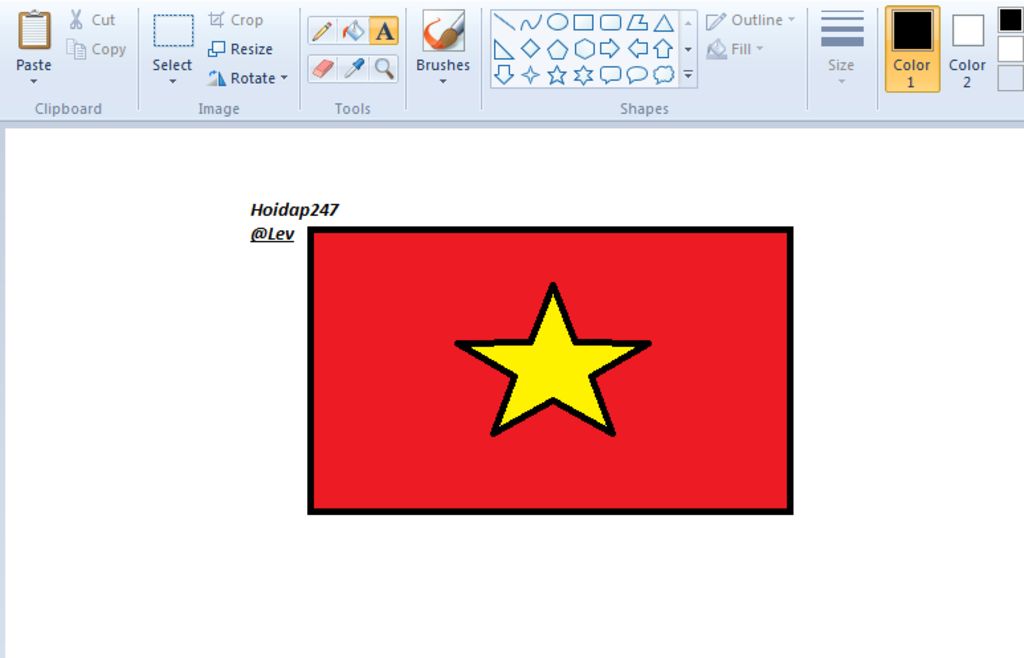Open the shape Outline dropdown
Image resolution: width=1024 pixels, height=658 pixels.
(751, 20)
